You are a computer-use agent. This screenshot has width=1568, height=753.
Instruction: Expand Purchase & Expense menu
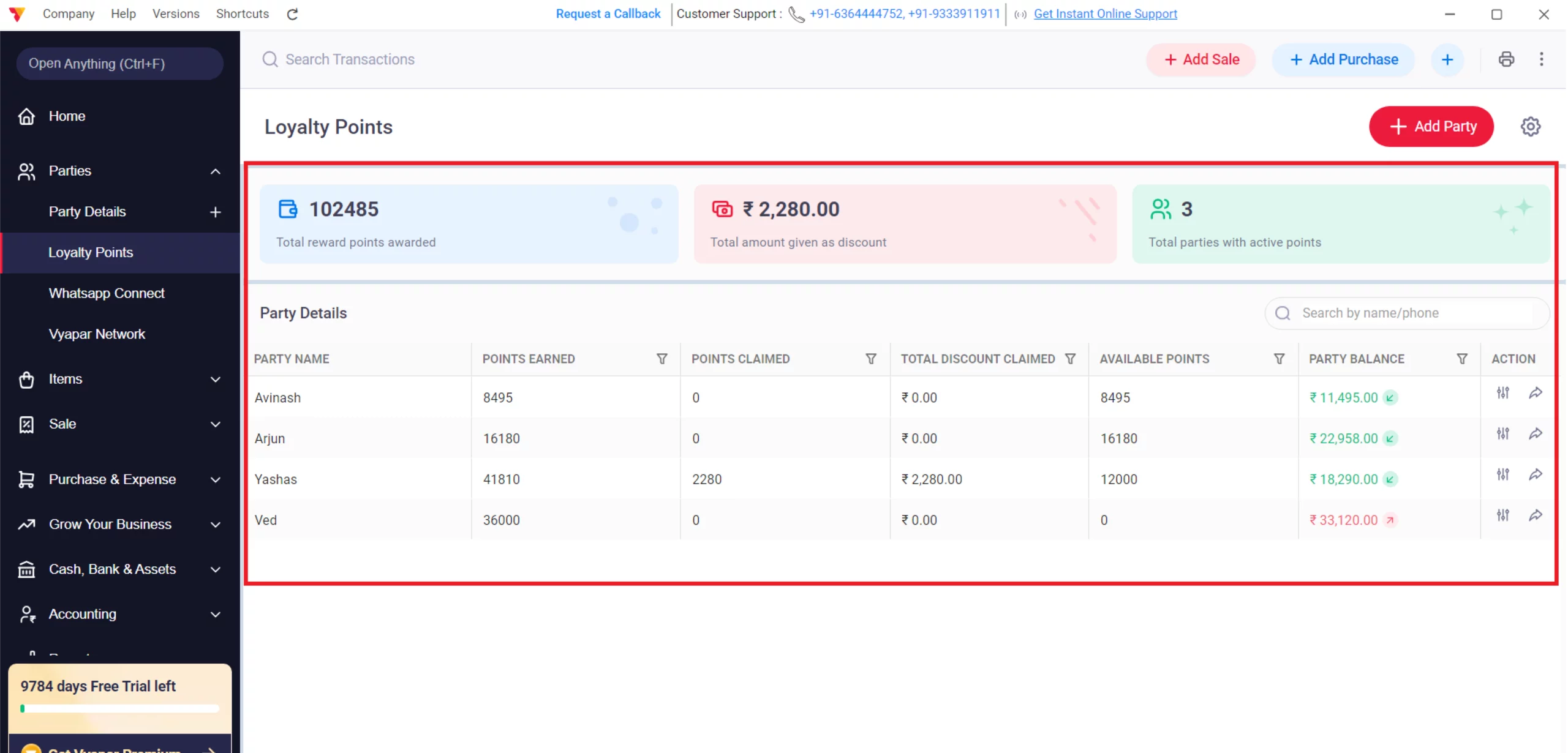pos(215,479)
